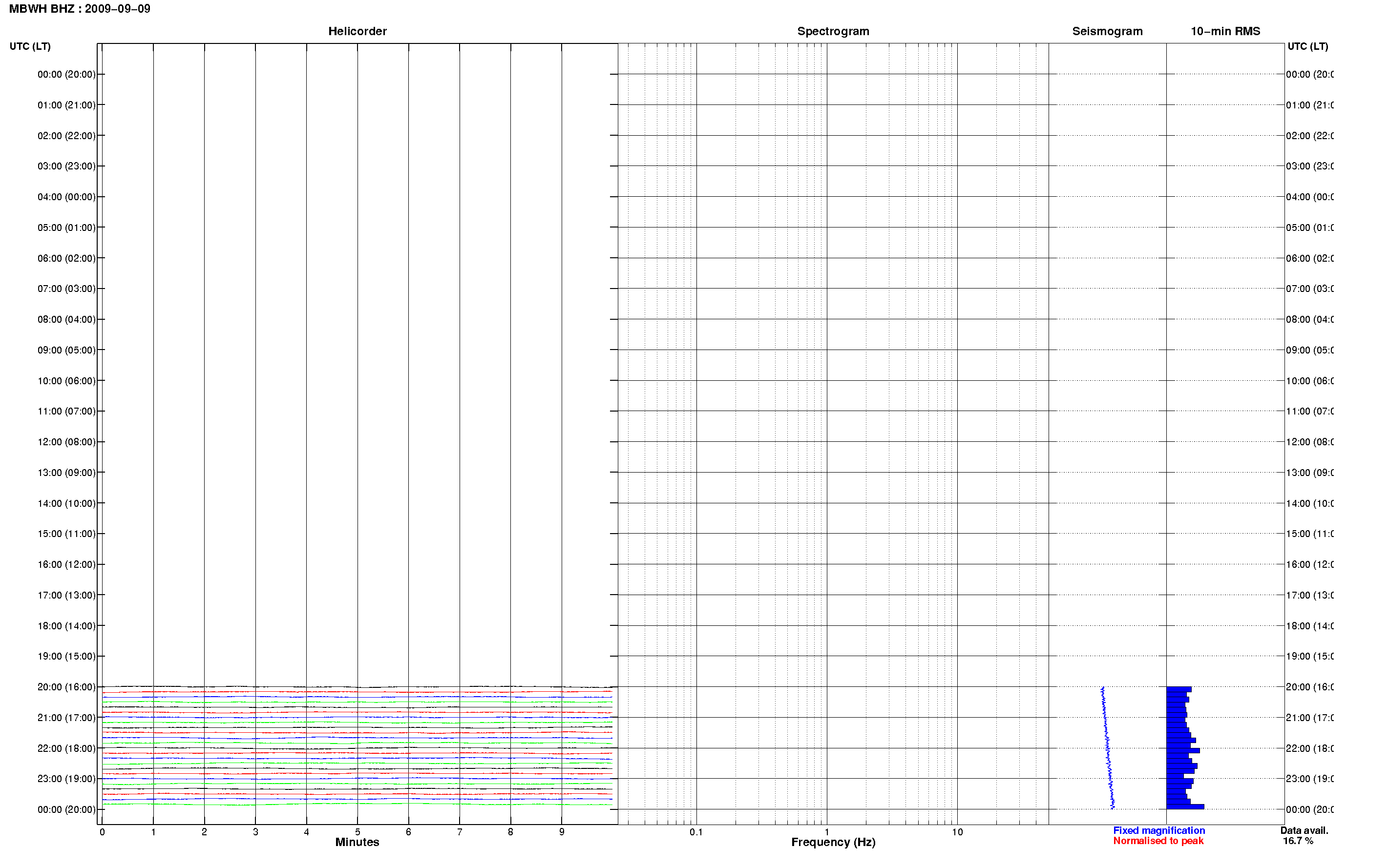Click the left '07:00 (03:00)' time label
Screen dimensions: 1389x868
tap(66, 288)
